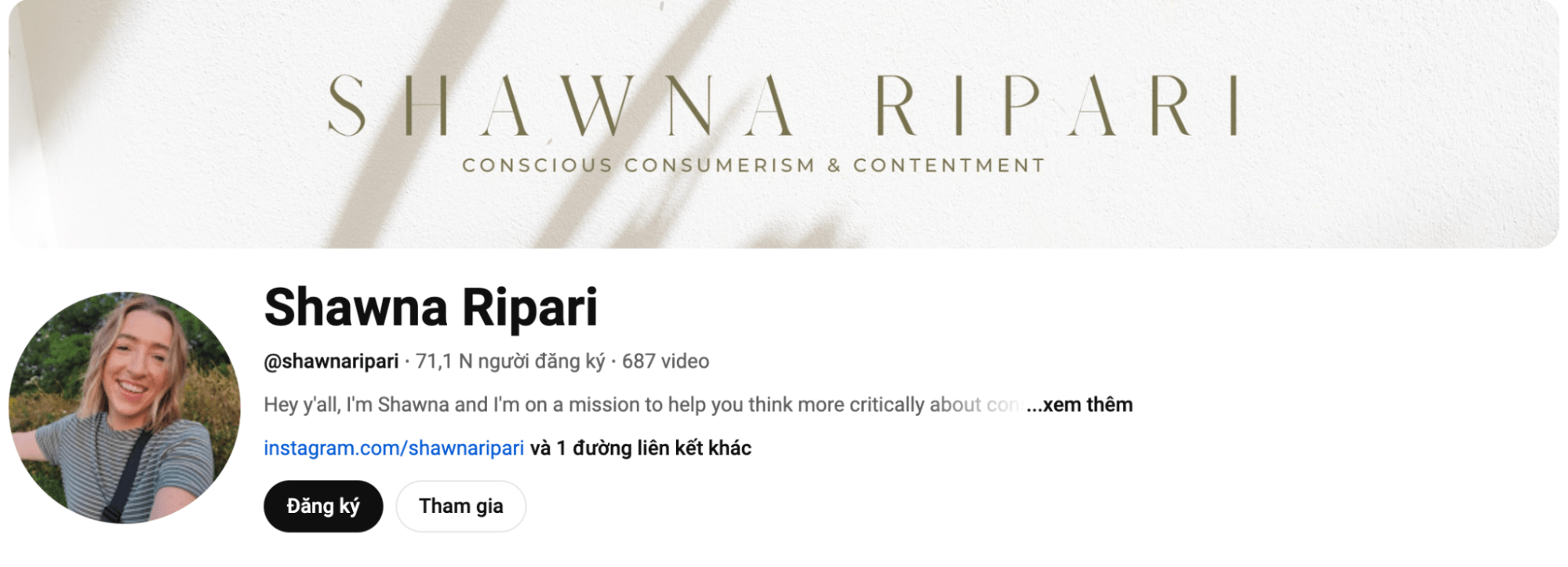Click the ampersand in the banner tagline

pyautogui.click(x=834, y=165)
